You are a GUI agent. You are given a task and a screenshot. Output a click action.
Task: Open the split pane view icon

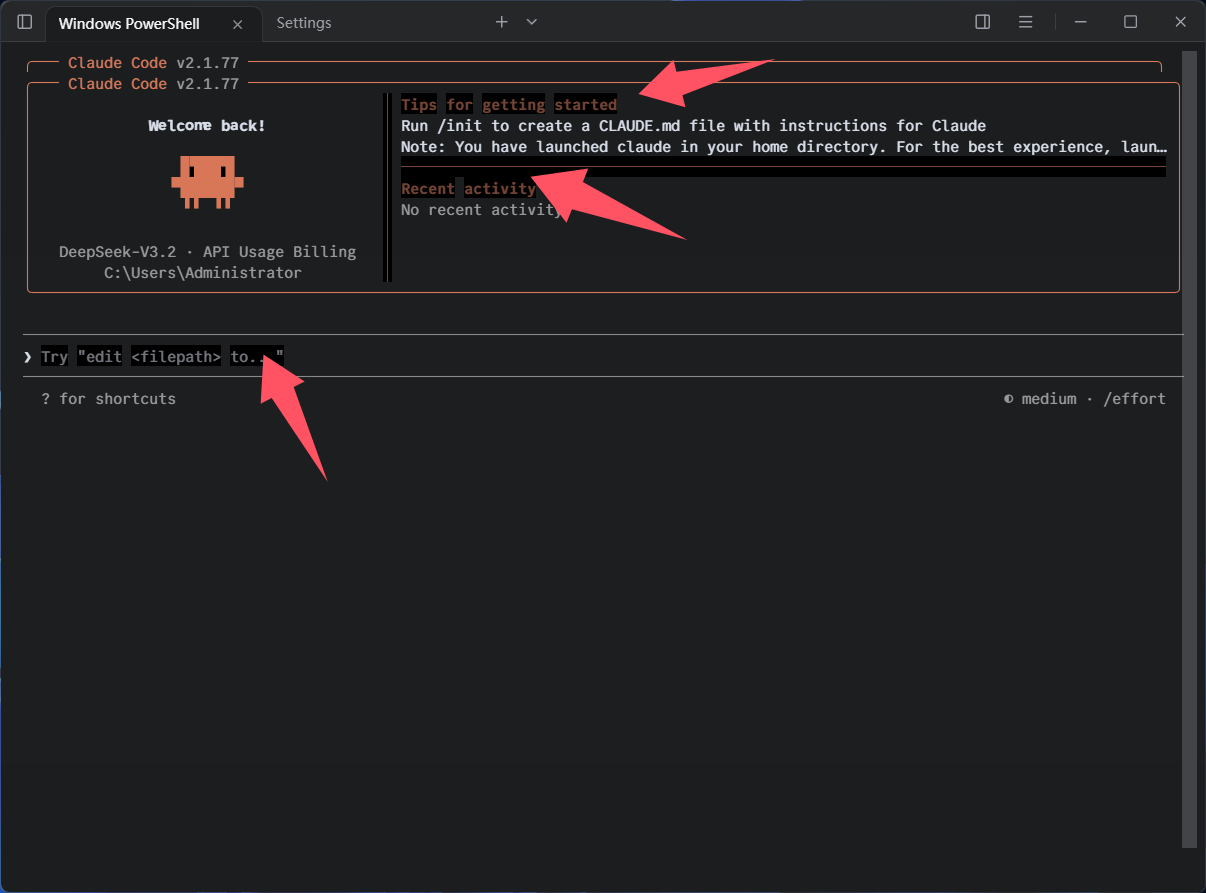point(983,22)
